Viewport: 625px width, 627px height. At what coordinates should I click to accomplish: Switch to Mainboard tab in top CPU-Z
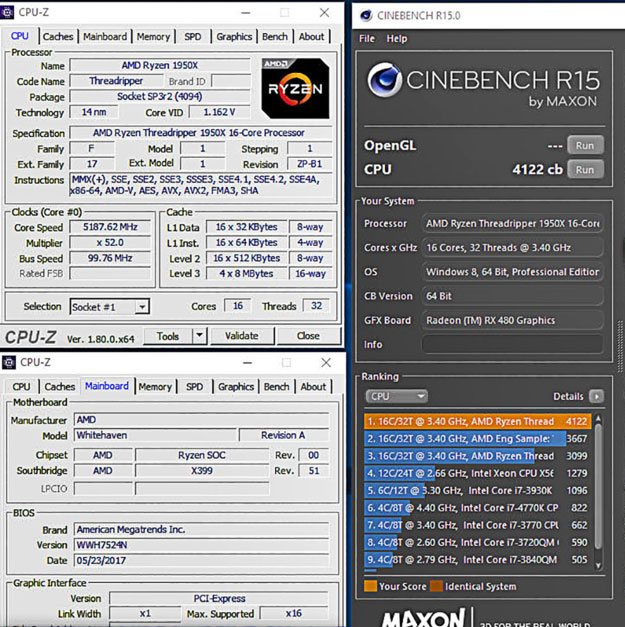[x=105, y=36]
